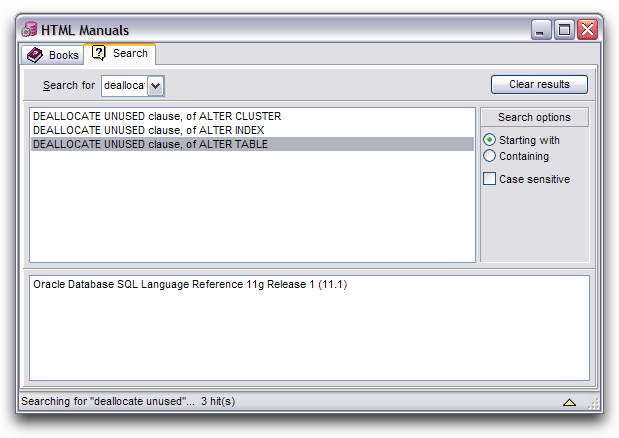Select DEALLOCATE UNUSED clause, of ALTER TABLE
The width and height of the screenshot is (619, 438).
[252, 144]
